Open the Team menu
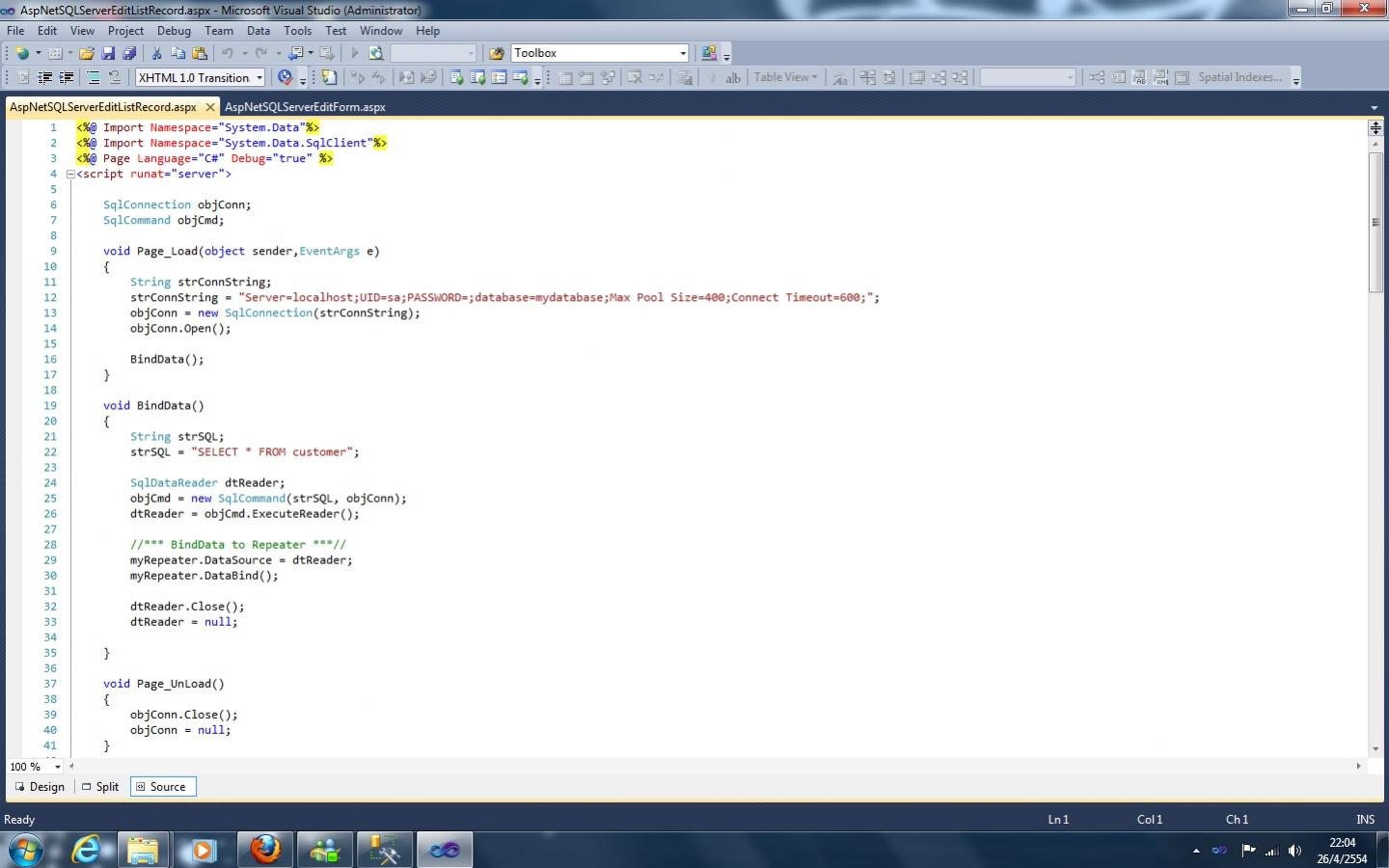The width and height of the screenshot is (1389, 868). click(219, 31)
